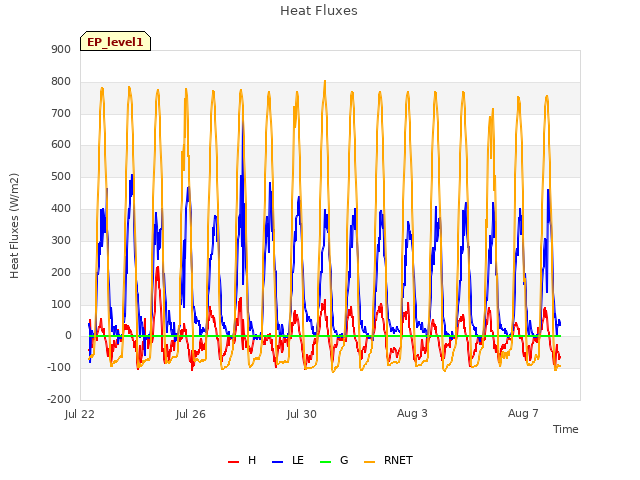The height and width of the screenshot is (480, 640).
Task: Click the Jul 30 x-axis label
Action: tap(302, 414)
